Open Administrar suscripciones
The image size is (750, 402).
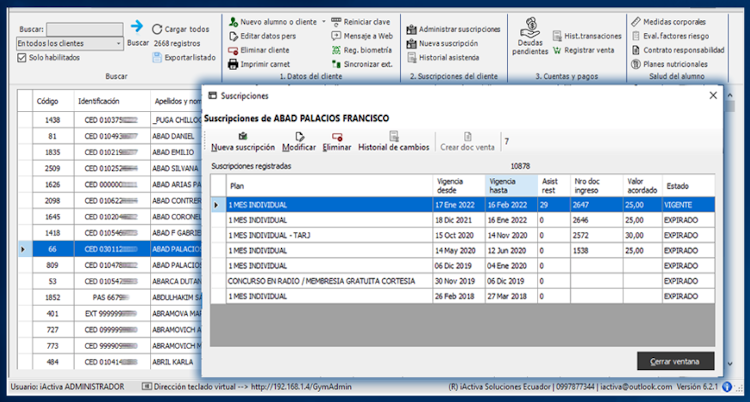point(453,30)
